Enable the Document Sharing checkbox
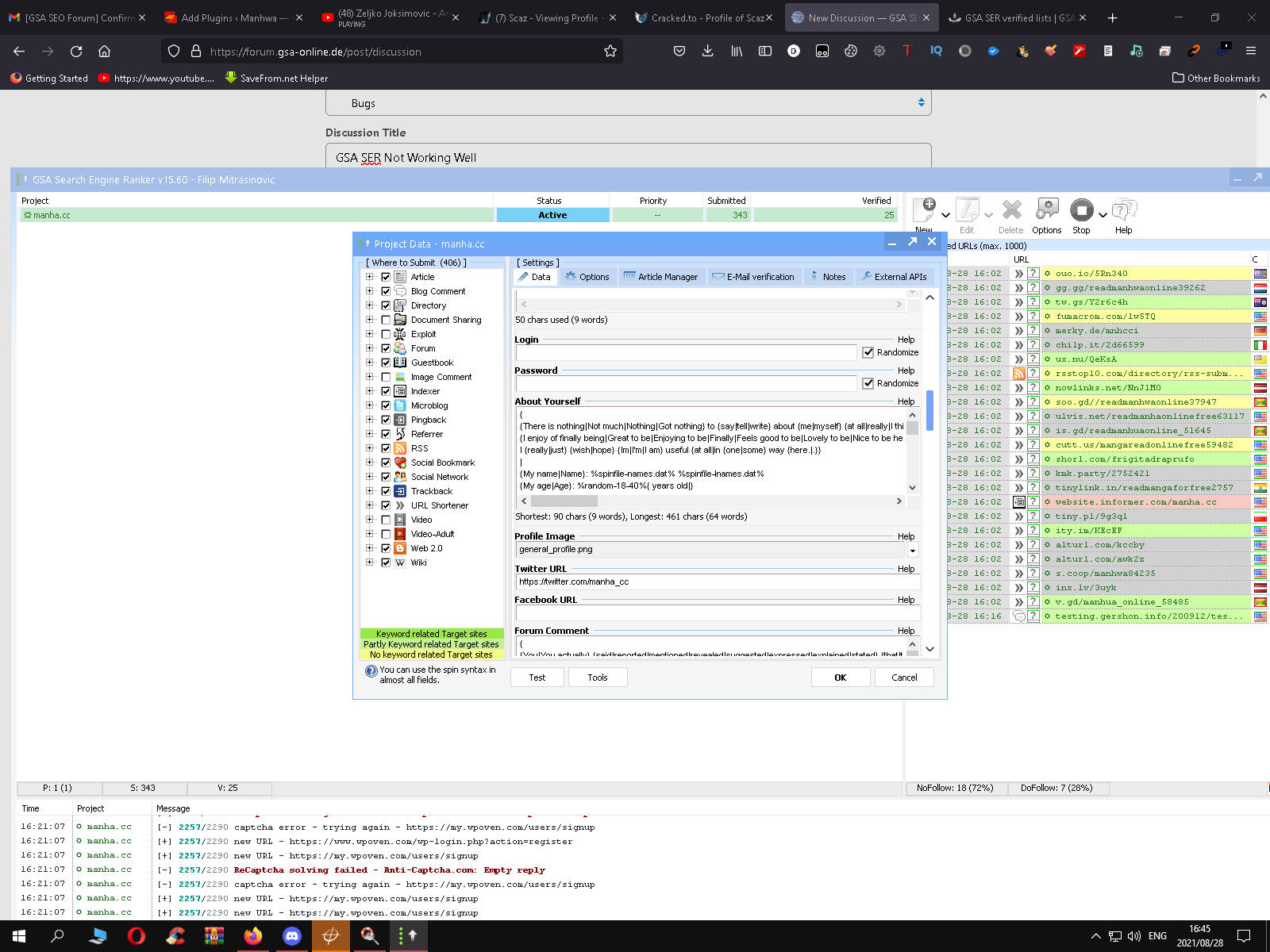Viewport: 1270px width, 952px height. pyautogui.click(x=386, y=320)
